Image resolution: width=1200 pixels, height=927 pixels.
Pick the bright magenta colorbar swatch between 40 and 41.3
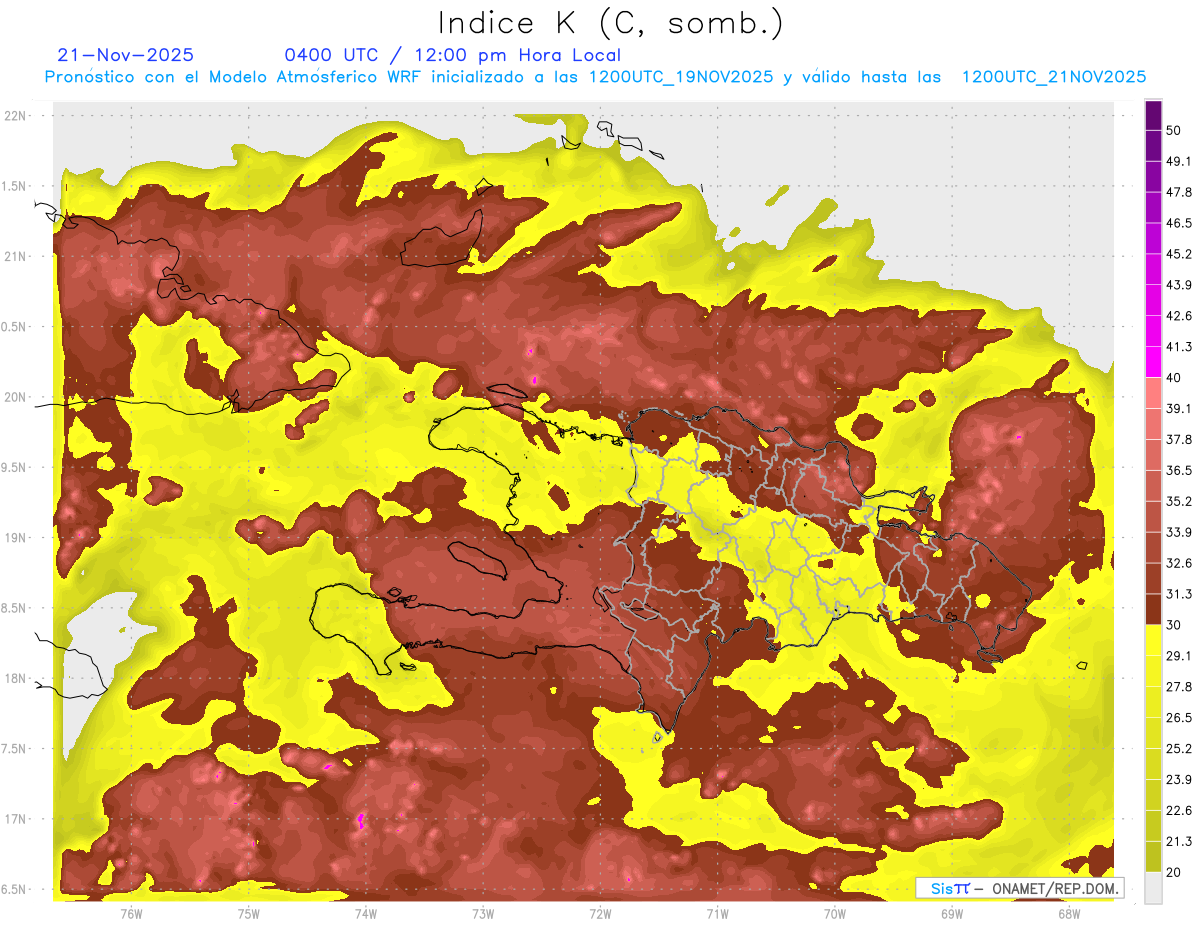[x=1154, y=362]
